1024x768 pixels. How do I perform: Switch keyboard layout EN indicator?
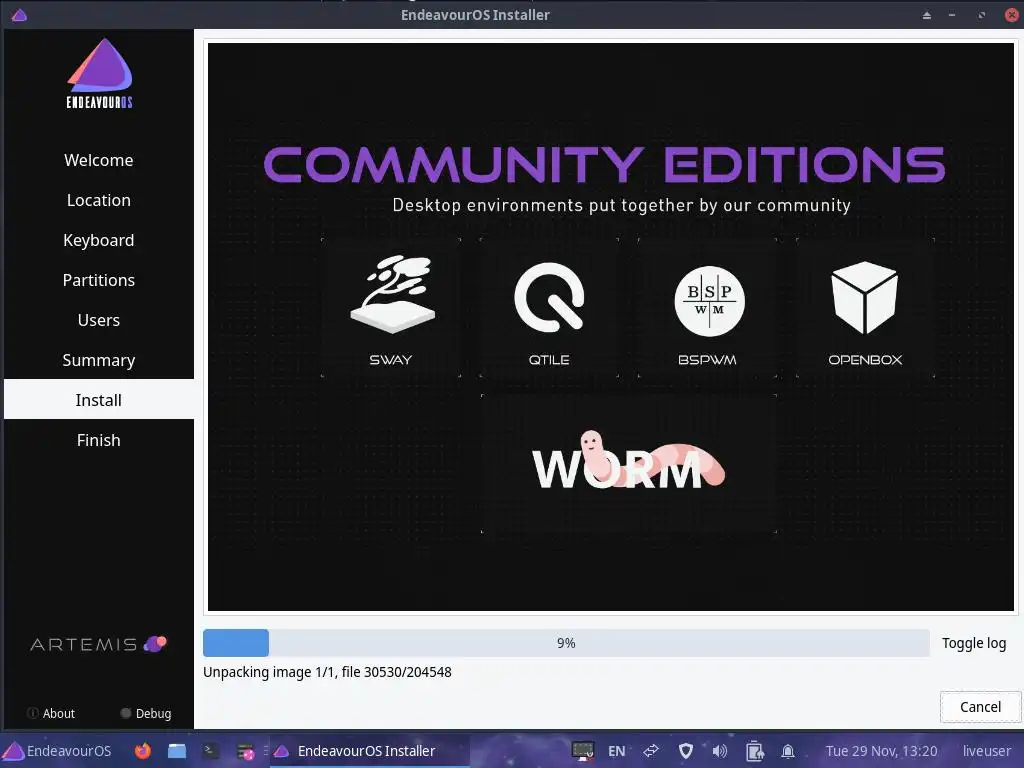tap(616, 751)
